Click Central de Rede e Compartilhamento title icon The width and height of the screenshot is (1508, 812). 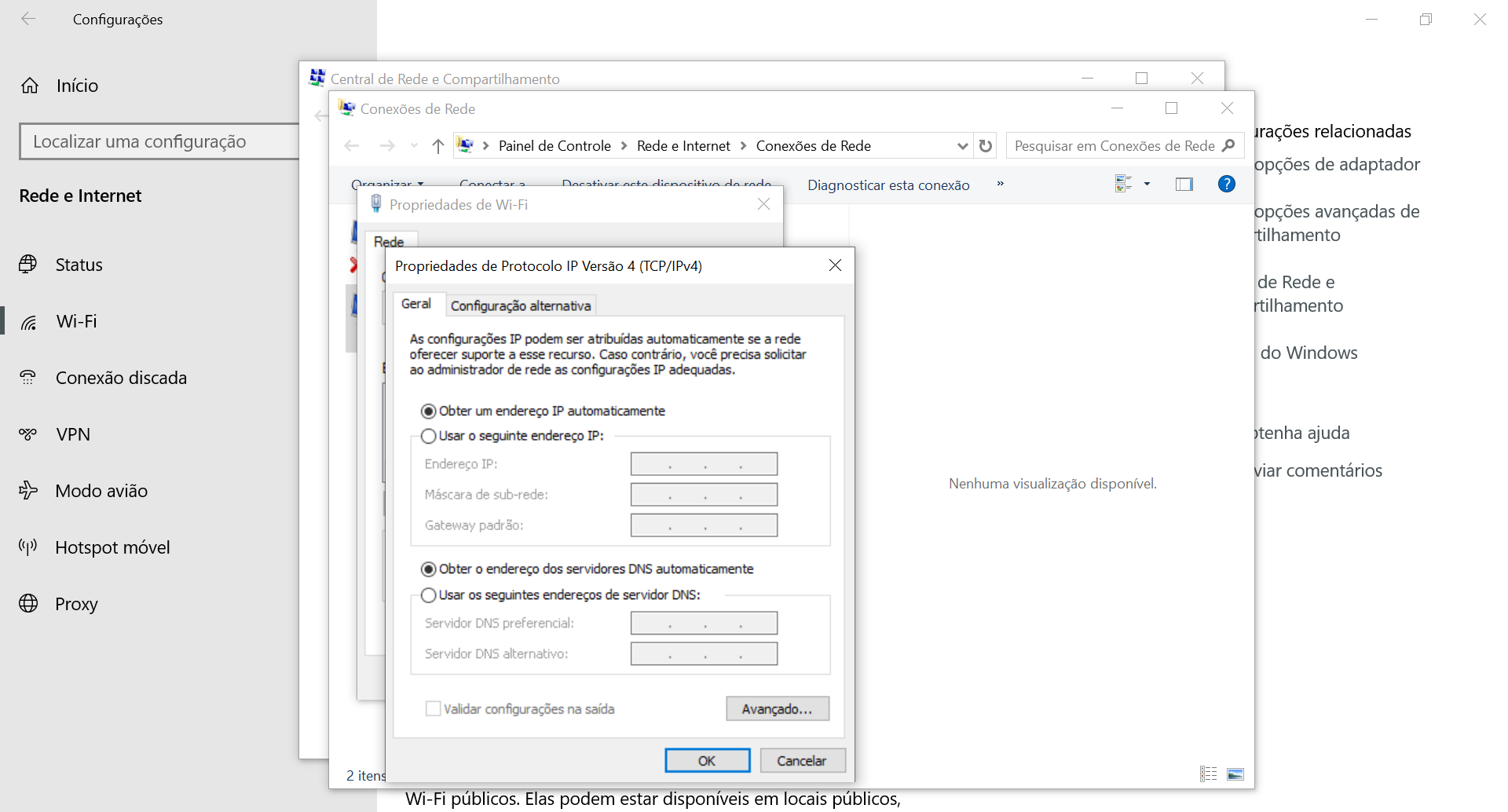coord(317,78)
